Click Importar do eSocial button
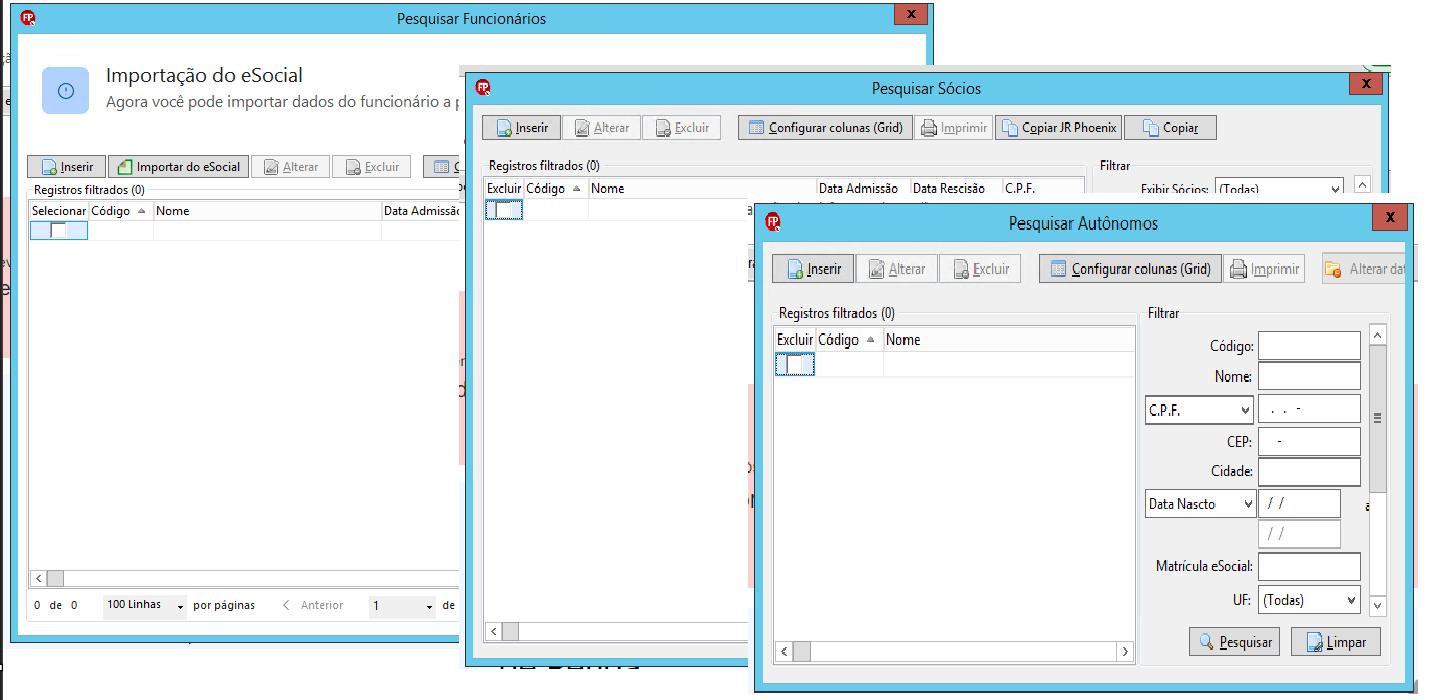1431x700 pixels. click(177, 167)
